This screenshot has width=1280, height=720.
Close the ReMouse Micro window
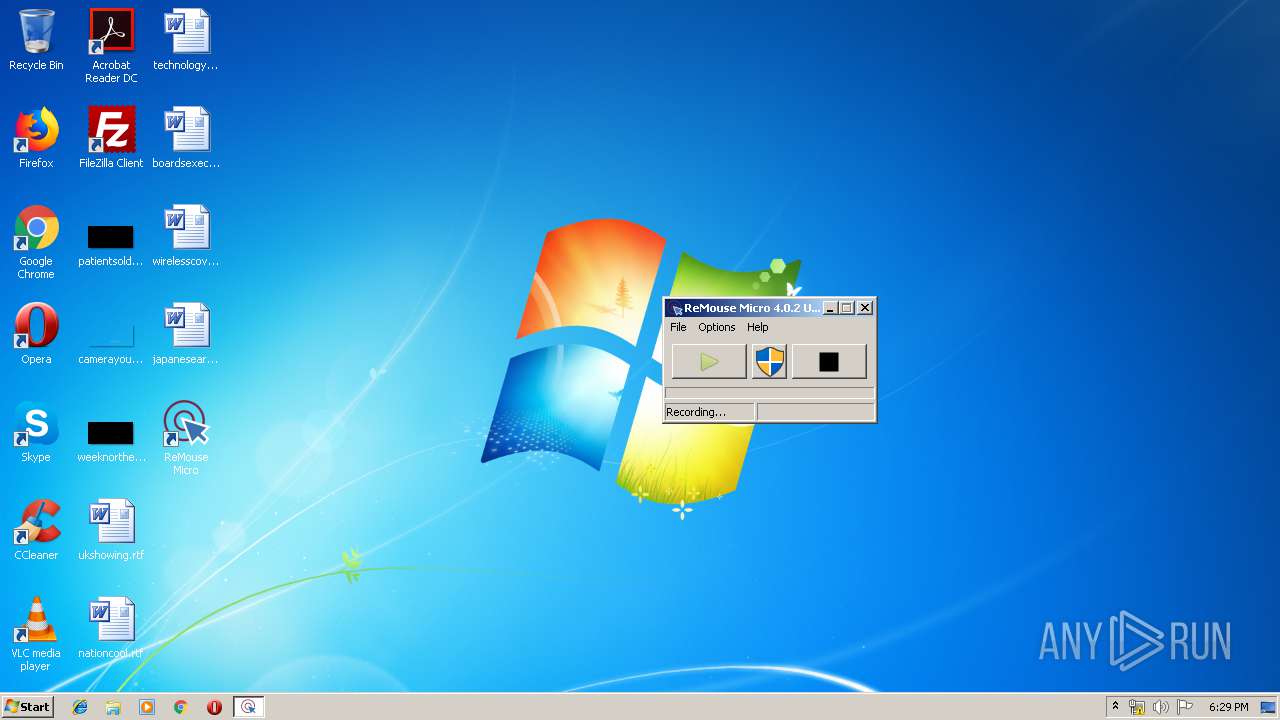tap(865, 308)
